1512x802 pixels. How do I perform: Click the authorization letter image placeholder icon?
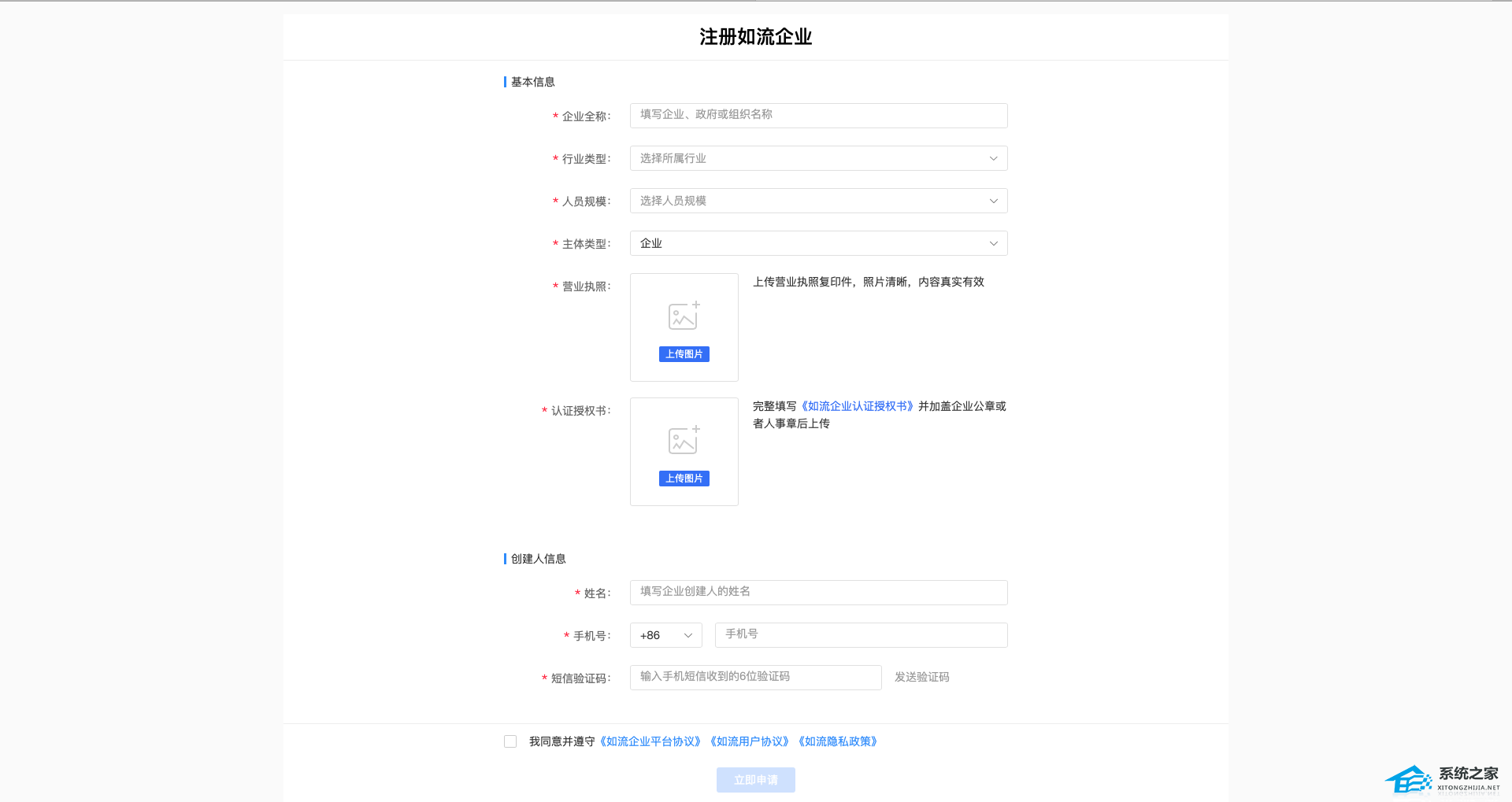coord(684,440)
